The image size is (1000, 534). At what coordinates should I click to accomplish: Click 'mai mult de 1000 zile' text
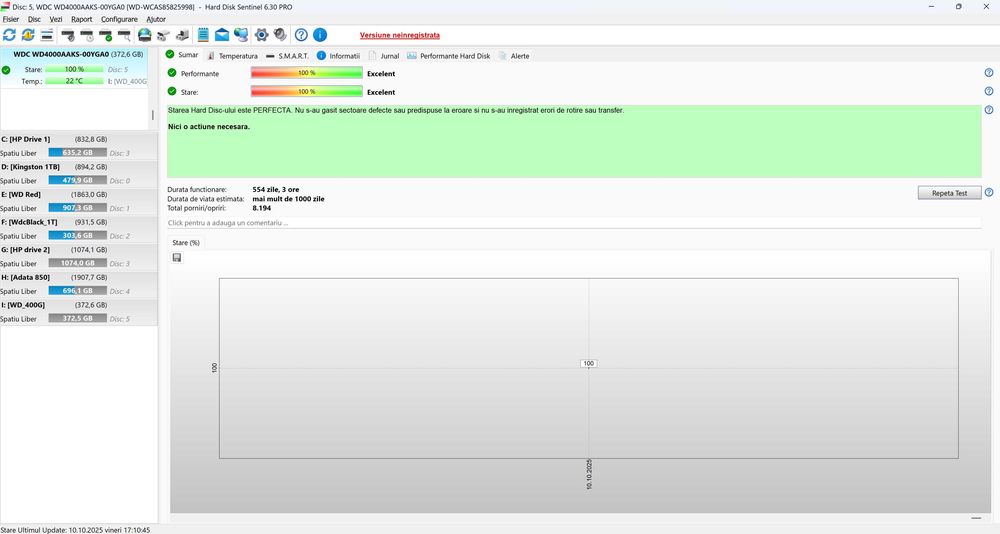coord(288,198)
